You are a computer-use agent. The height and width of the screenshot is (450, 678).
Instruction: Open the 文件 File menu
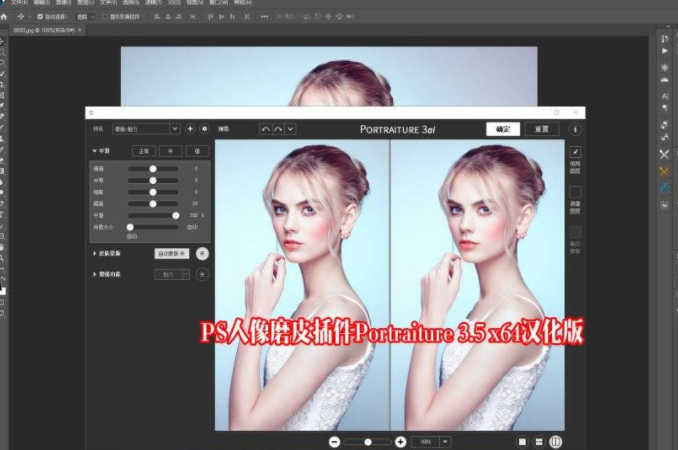coord(18,2)
